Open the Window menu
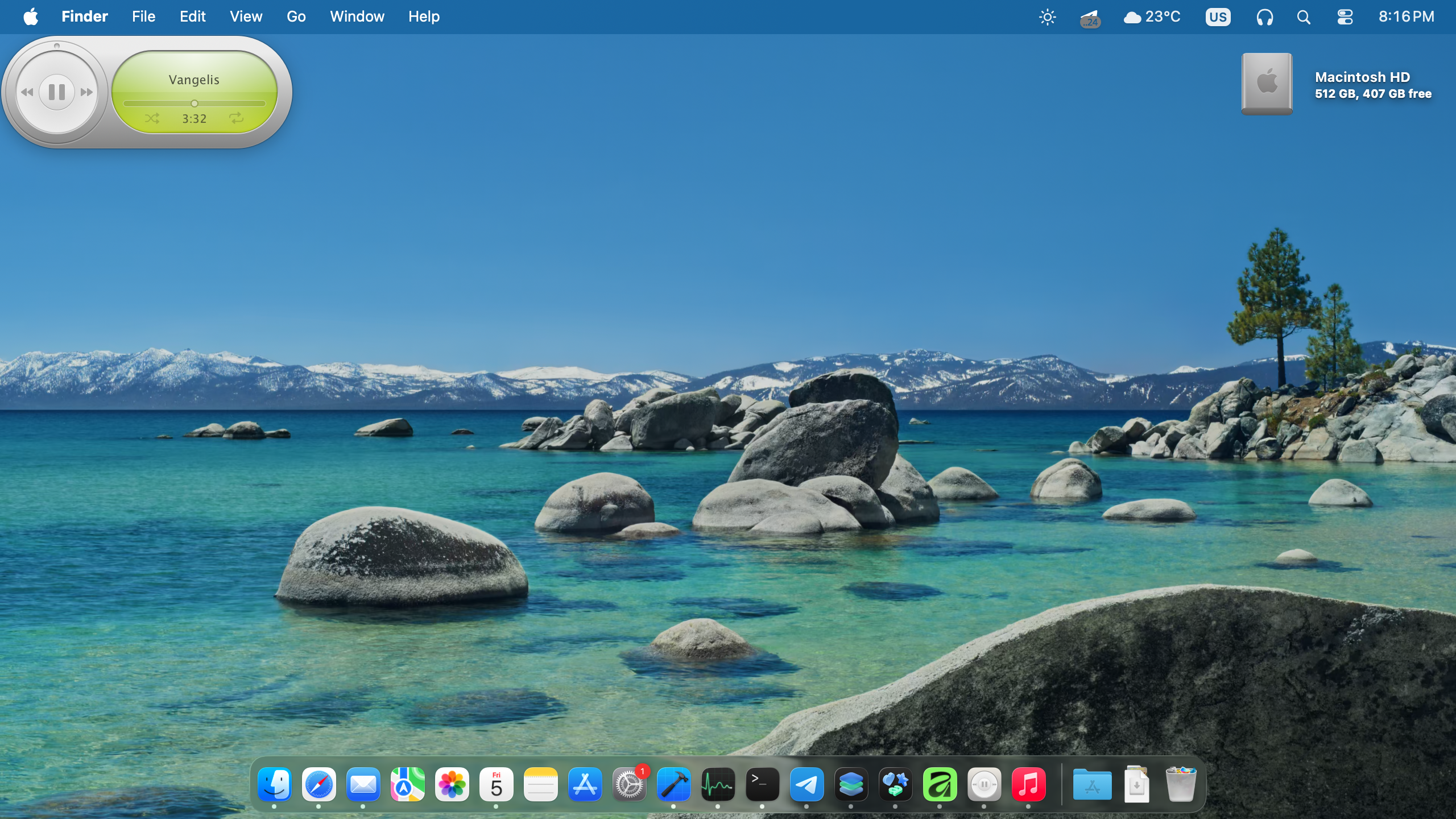1456x819 pixels. point(357,16)
